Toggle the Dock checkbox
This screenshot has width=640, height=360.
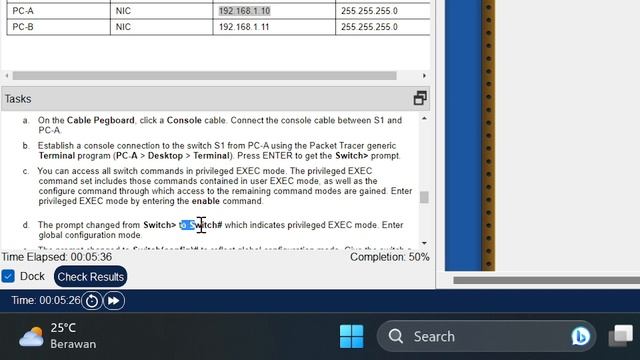tap(8, 276)
